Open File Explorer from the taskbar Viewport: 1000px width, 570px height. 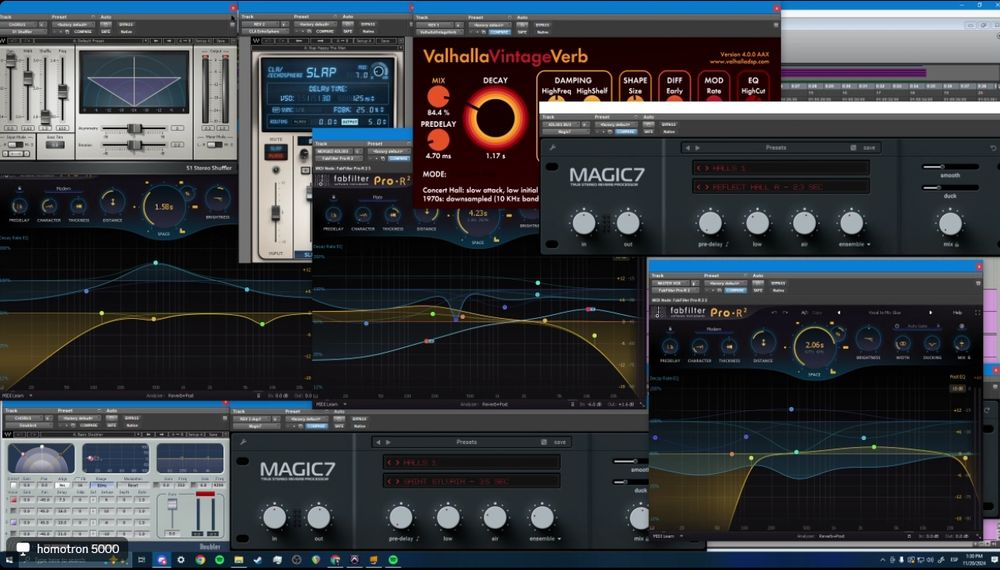pyautogui.click(x=239, y=560)
